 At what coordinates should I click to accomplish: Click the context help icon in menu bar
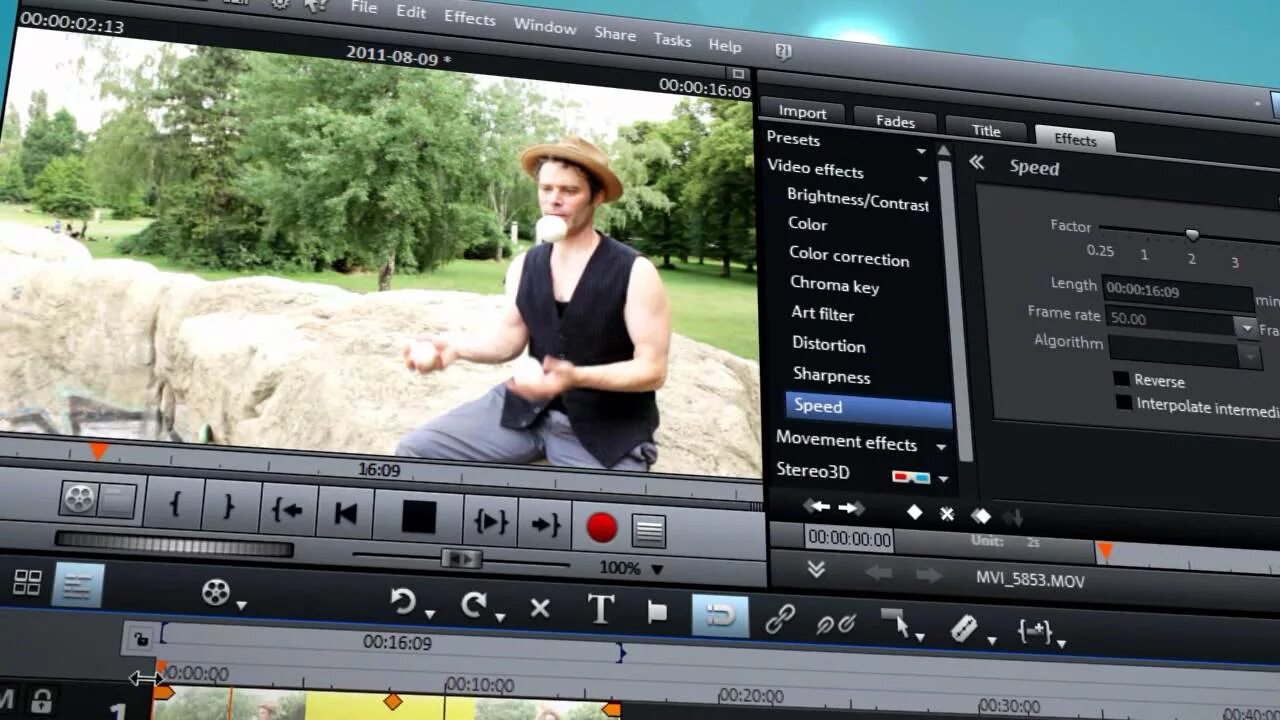click(783, 52)
